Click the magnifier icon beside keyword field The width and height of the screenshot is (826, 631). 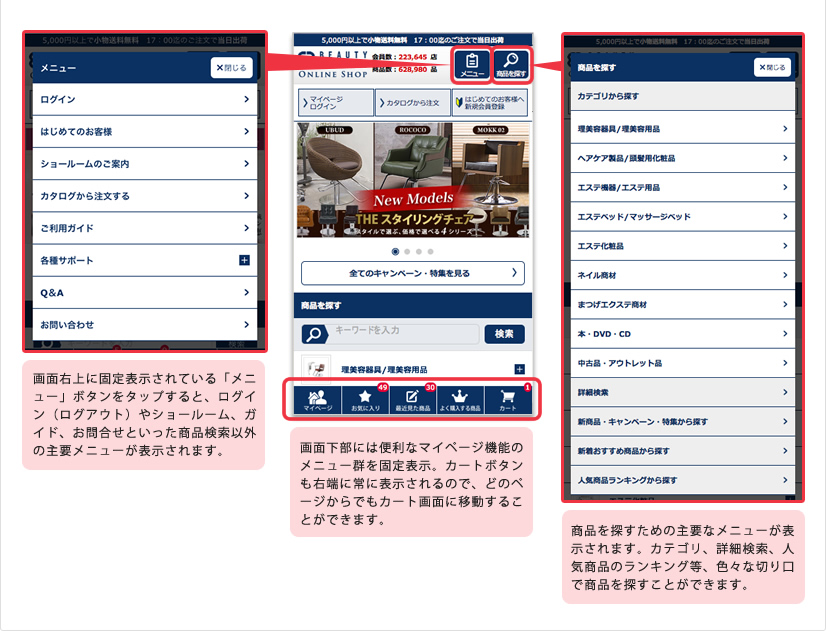click(x=314, y=335)
